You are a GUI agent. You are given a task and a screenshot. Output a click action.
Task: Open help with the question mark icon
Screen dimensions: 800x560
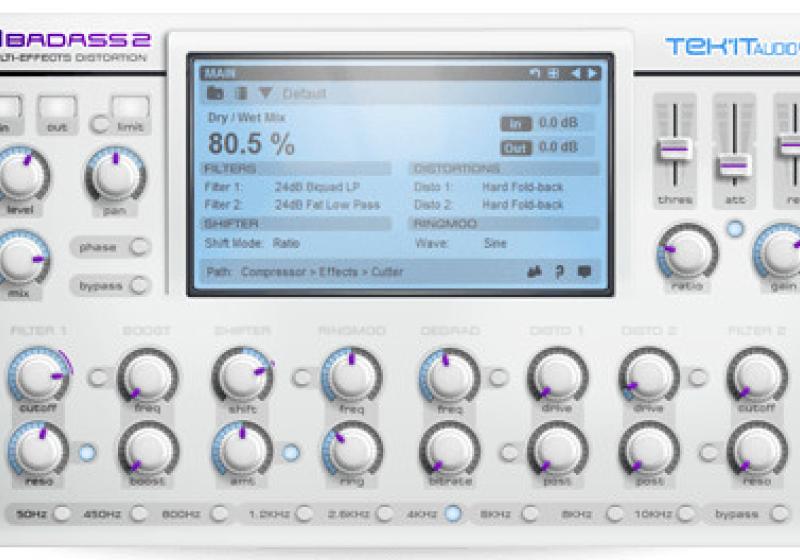click(x=560, y=272)
